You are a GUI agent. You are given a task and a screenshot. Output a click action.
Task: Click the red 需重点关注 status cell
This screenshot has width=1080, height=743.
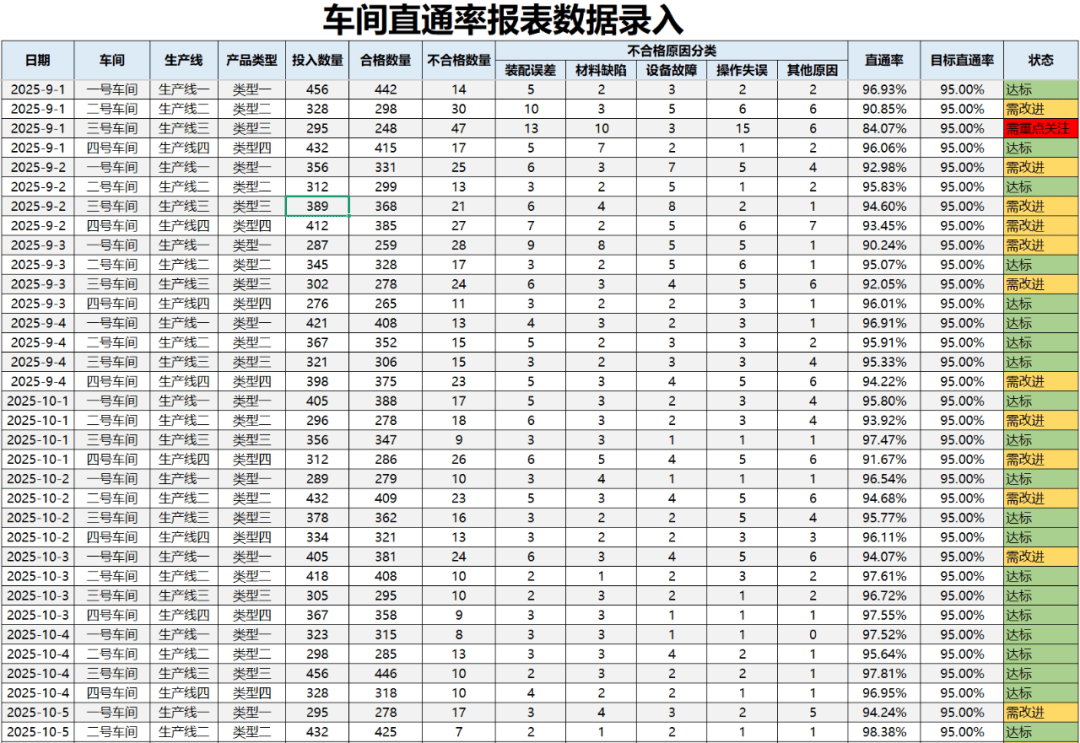tap(1040, 128)
